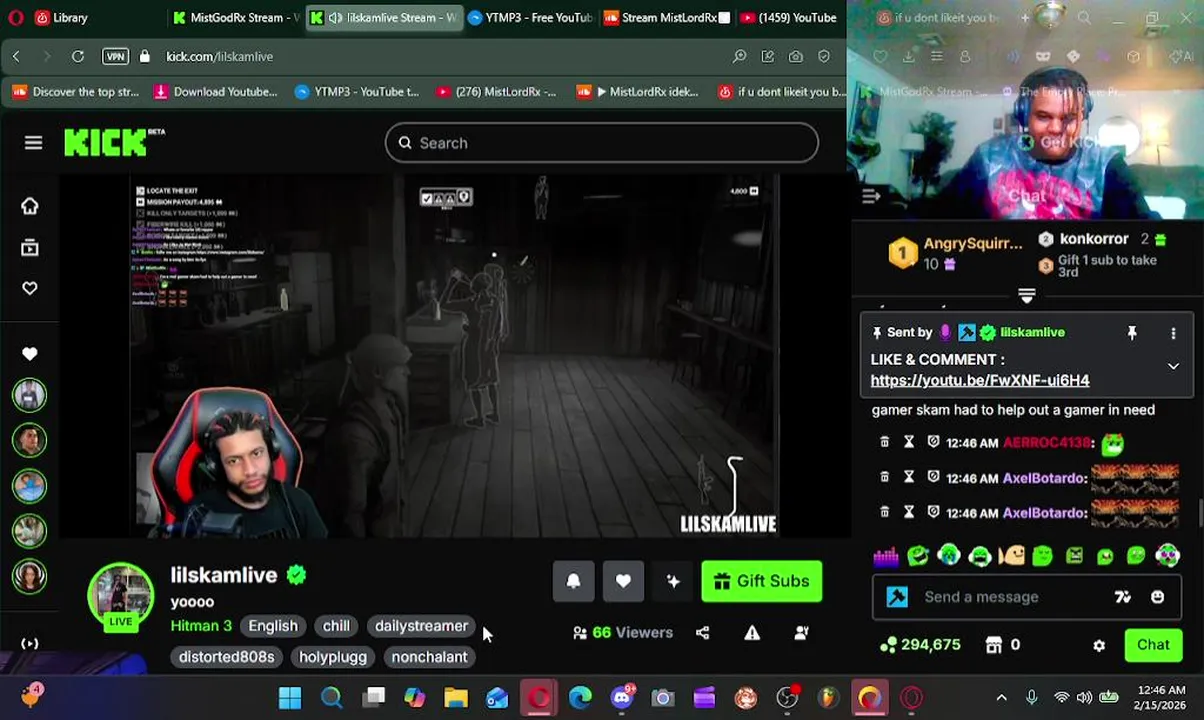Switch to (1459) YouTube tab
1204x720 pixels.
click(x=787, y=17)
